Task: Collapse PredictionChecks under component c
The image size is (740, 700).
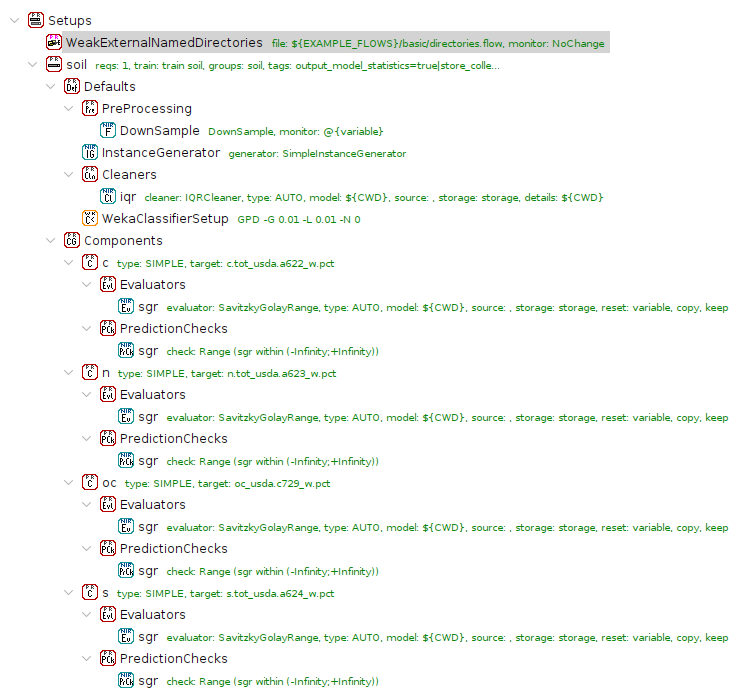Action: 86,329
